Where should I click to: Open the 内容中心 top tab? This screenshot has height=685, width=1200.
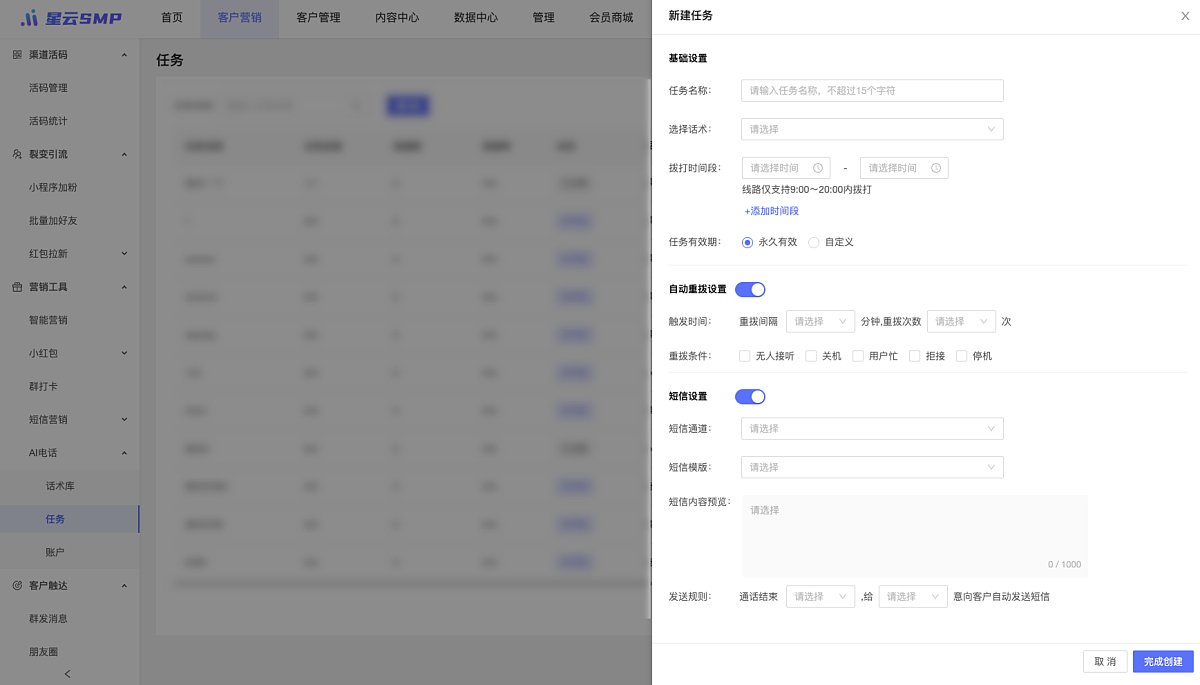tap(397, 18)
